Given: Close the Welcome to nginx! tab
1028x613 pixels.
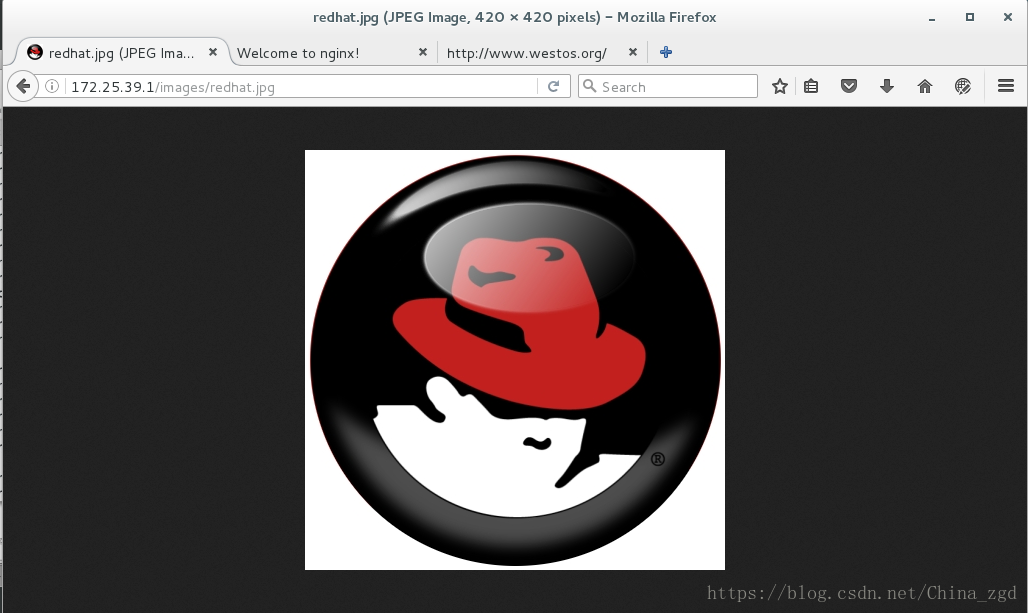Looking at the screenshot, I should [423, 52].
